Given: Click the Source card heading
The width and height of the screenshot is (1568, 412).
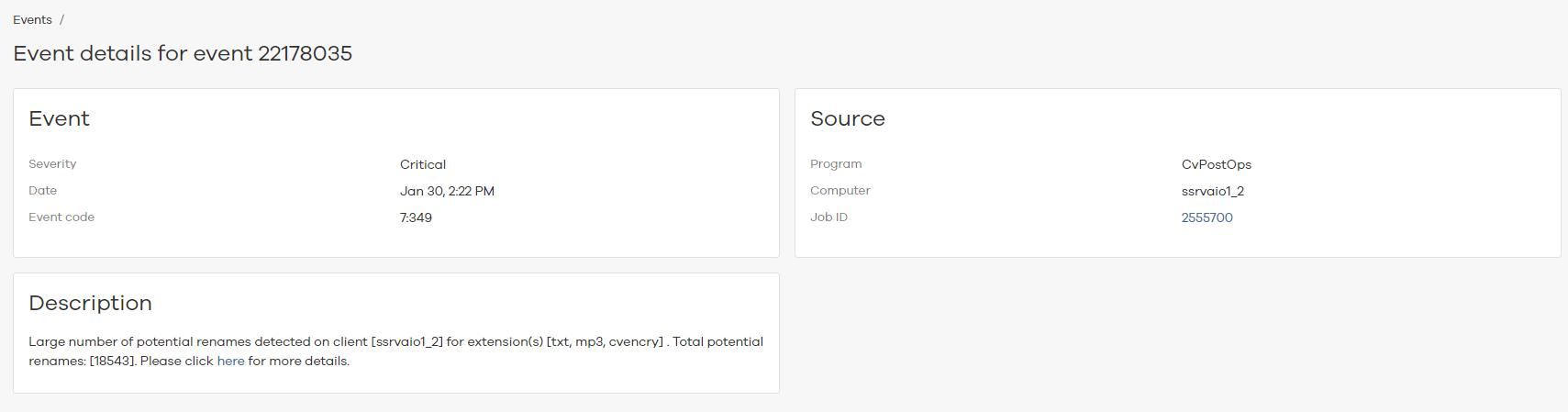Looking at the screenshot, I should 847,119.
